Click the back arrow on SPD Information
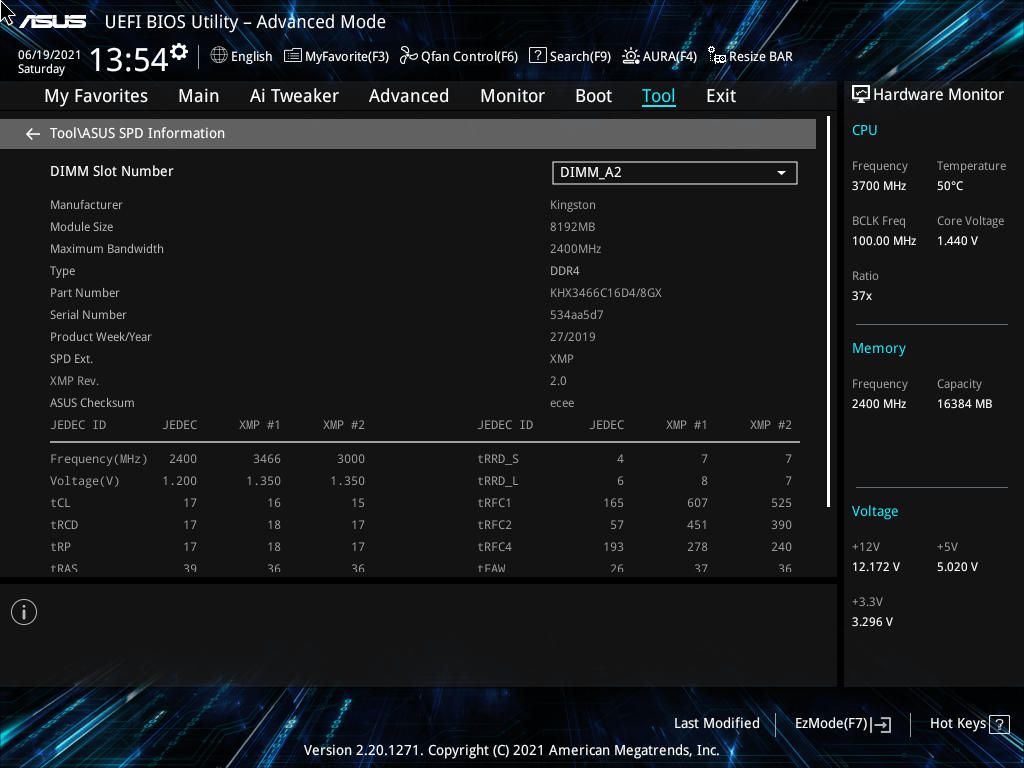 [32, 133]
